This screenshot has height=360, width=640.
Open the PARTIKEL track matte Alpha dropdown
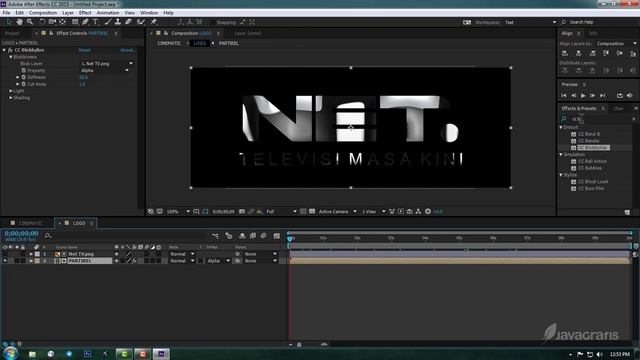[x=218, y=261]
